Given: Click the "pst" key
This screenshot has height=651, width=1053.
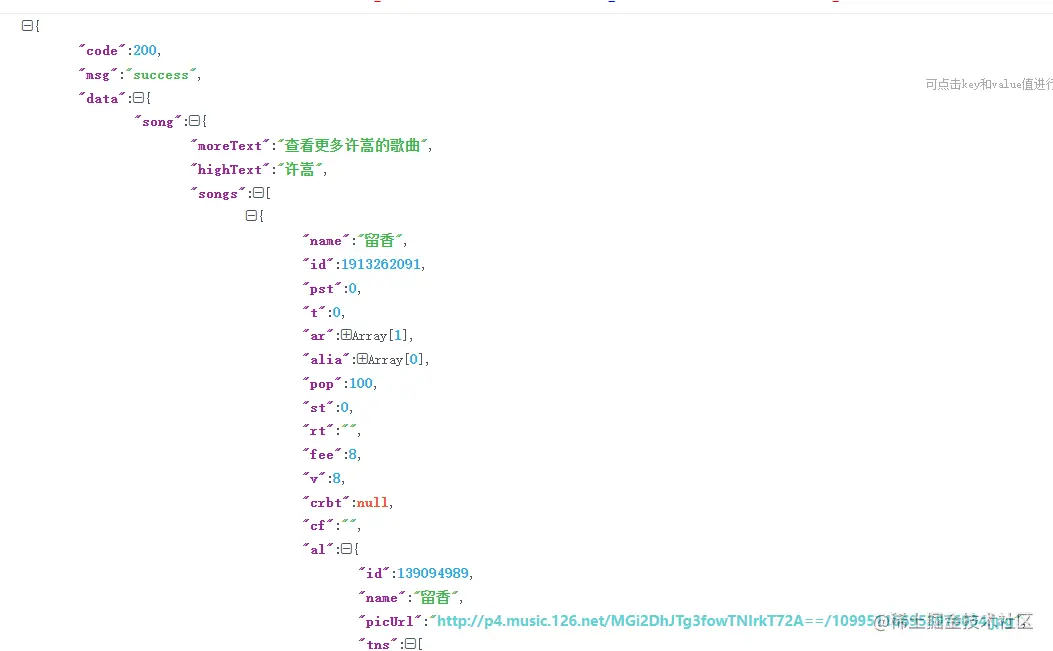Looking at the screenshot, I should [x=322, y=289].
